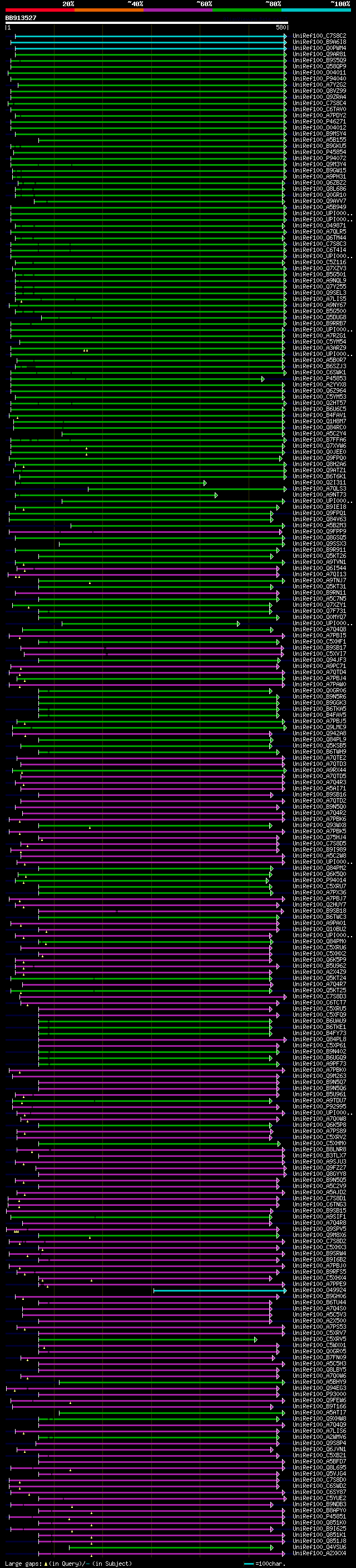Screen dimensions: 356x1568
Task: Select hit label UniRef100_Q2I311
Action: point(319,483)
